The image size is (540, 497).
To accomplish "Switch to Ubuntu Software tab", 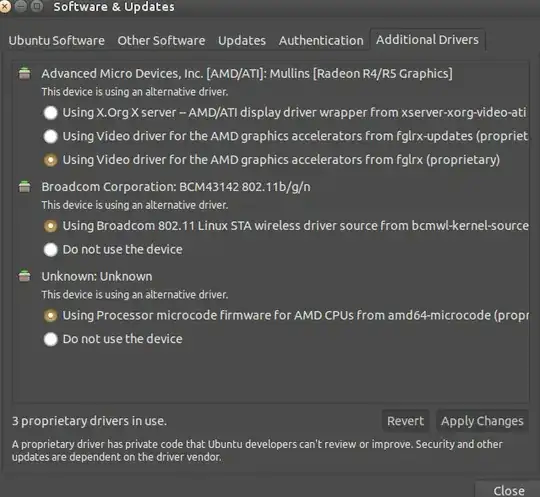I will coord(56,40).
